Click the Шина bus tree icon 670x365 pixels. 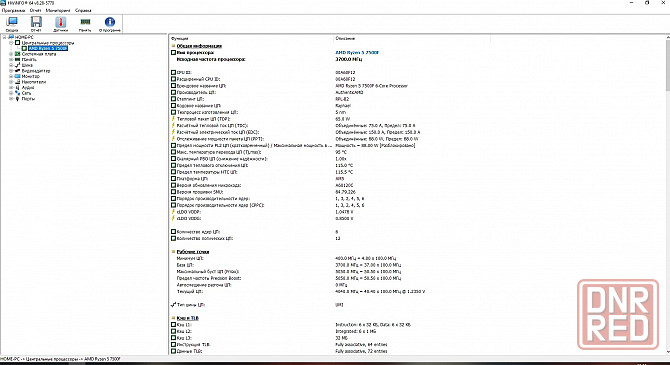click(x=18, y=65)
